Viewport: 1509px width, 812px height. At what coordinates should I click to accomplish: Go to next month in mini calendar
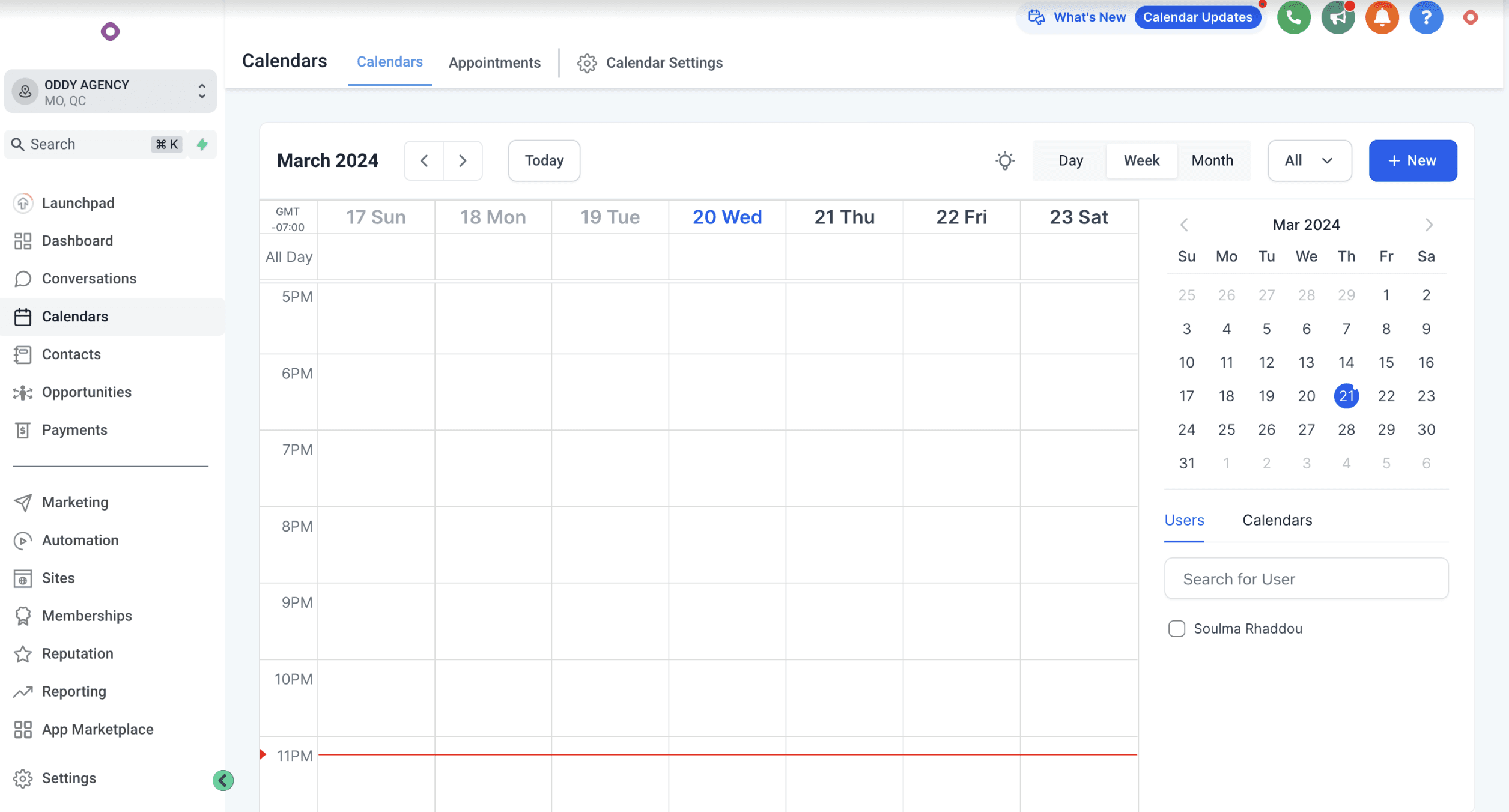(x=1429, y=225)
